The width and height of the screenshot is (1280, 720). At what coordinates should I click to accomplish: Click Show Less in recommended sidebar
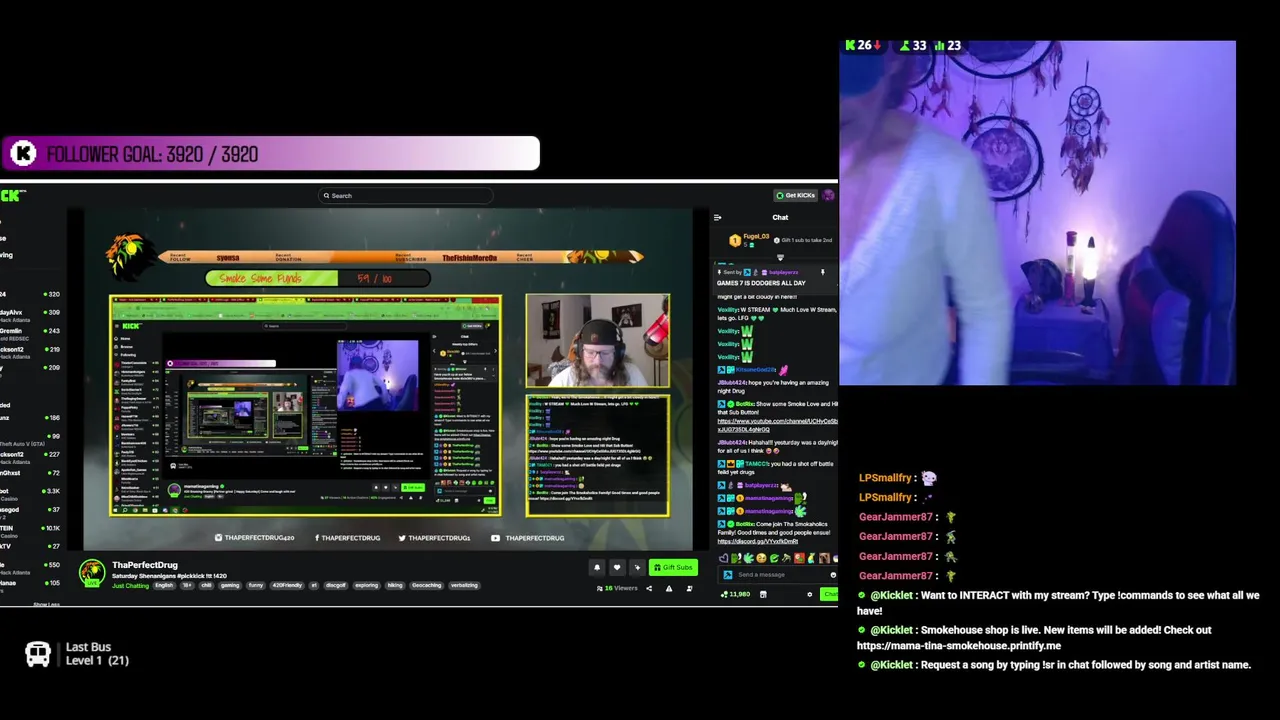click(x=46, y=604)
